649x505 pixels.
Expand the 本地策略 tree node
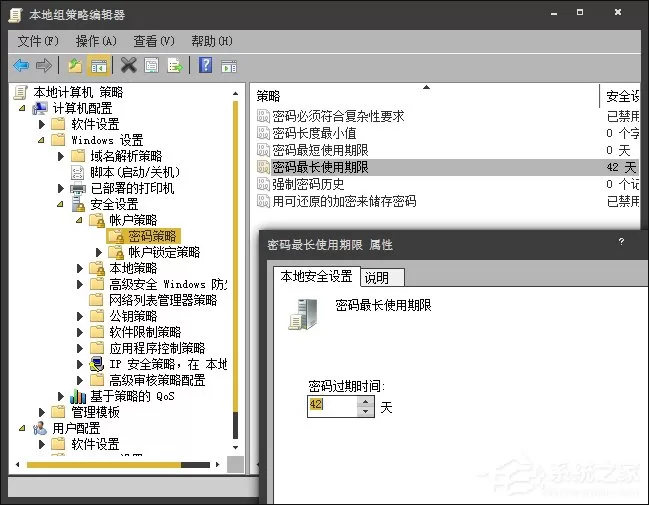pos(79,268)
